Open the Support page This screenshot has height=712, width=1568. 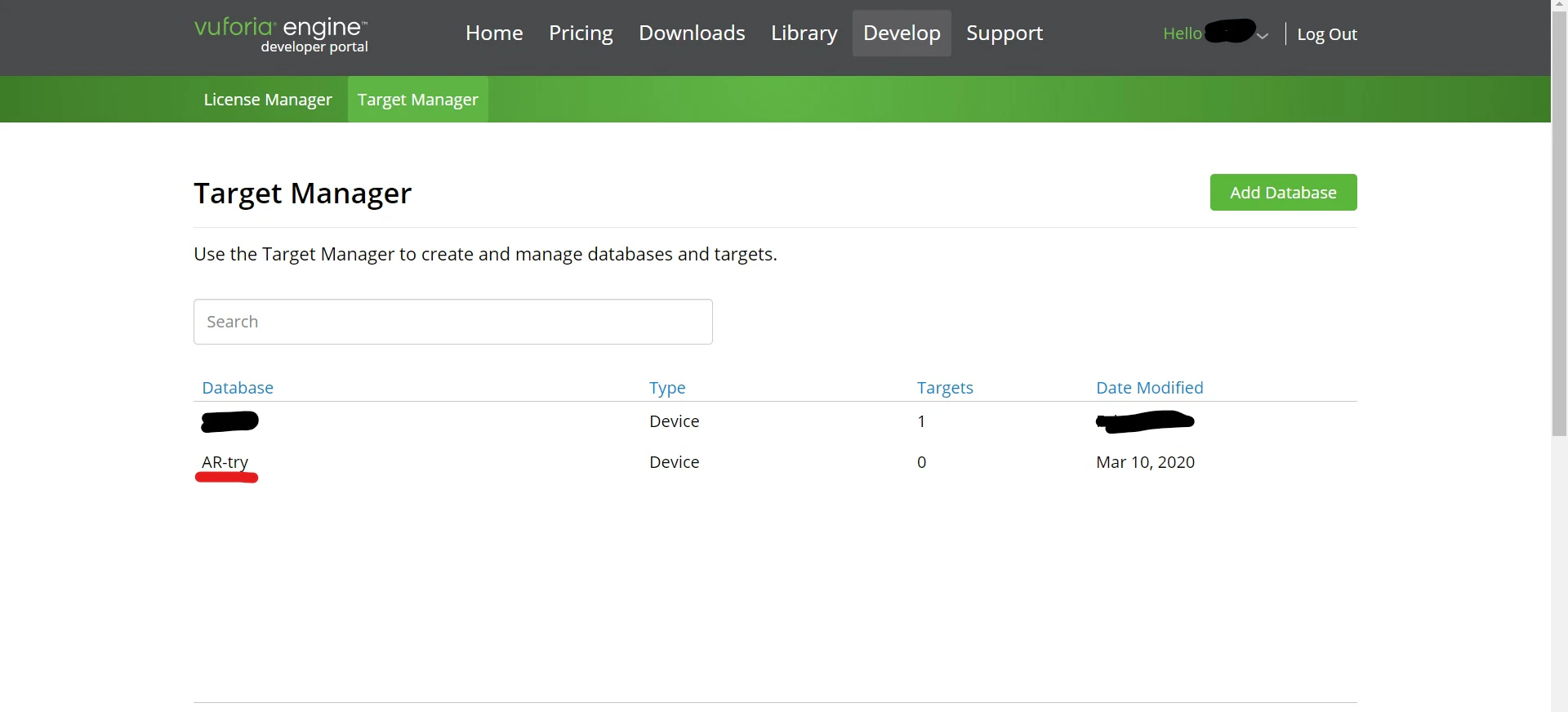[x=1004, y=33]
